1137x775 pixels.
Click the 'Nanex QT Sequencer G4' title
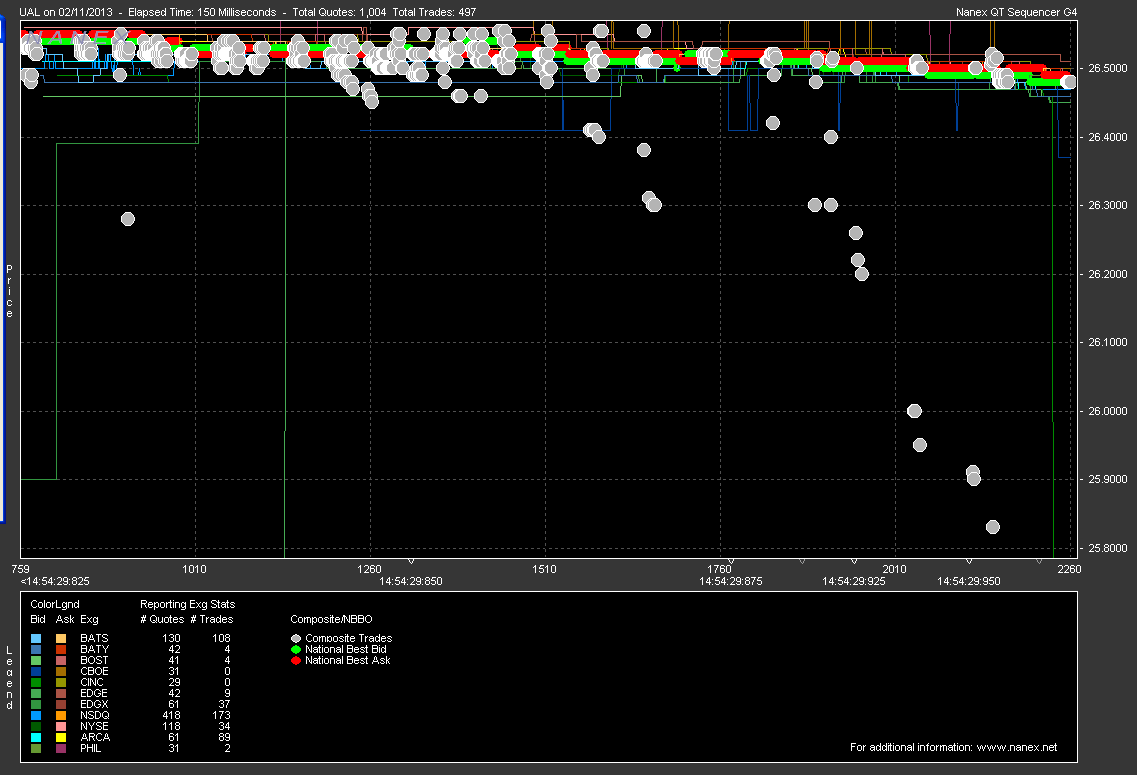coord(1017,12)
